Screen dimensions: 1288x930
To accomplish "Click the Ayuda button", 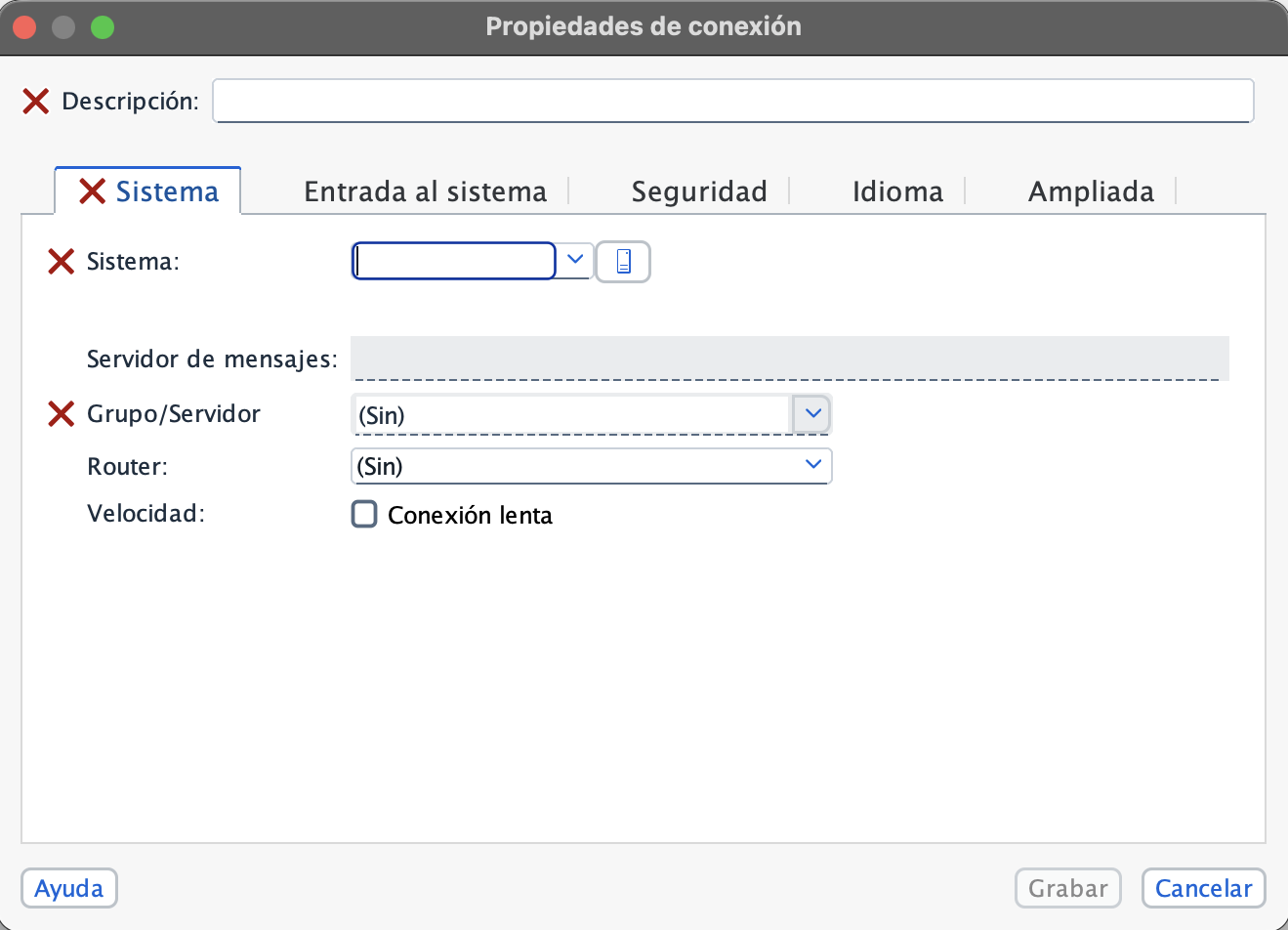I will [69, 888].
